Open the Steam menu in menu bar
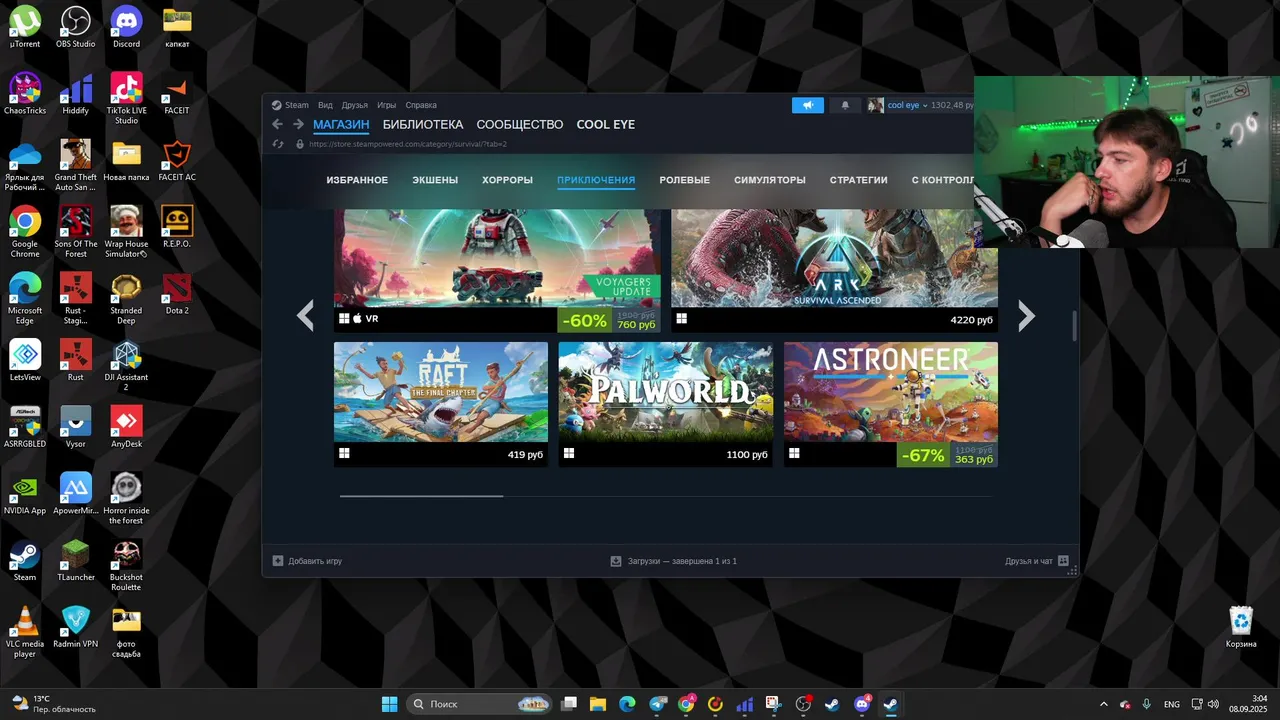This screenshot has height=720, width=1280. click(297, 105)
